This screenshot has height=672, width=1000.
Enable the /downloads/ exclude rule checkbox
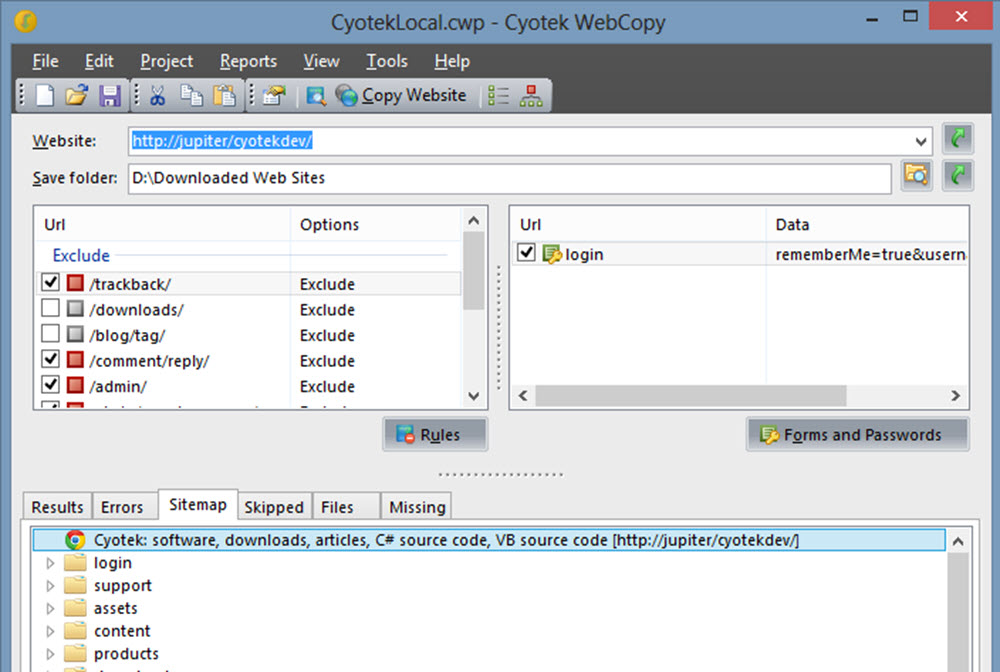50,309
